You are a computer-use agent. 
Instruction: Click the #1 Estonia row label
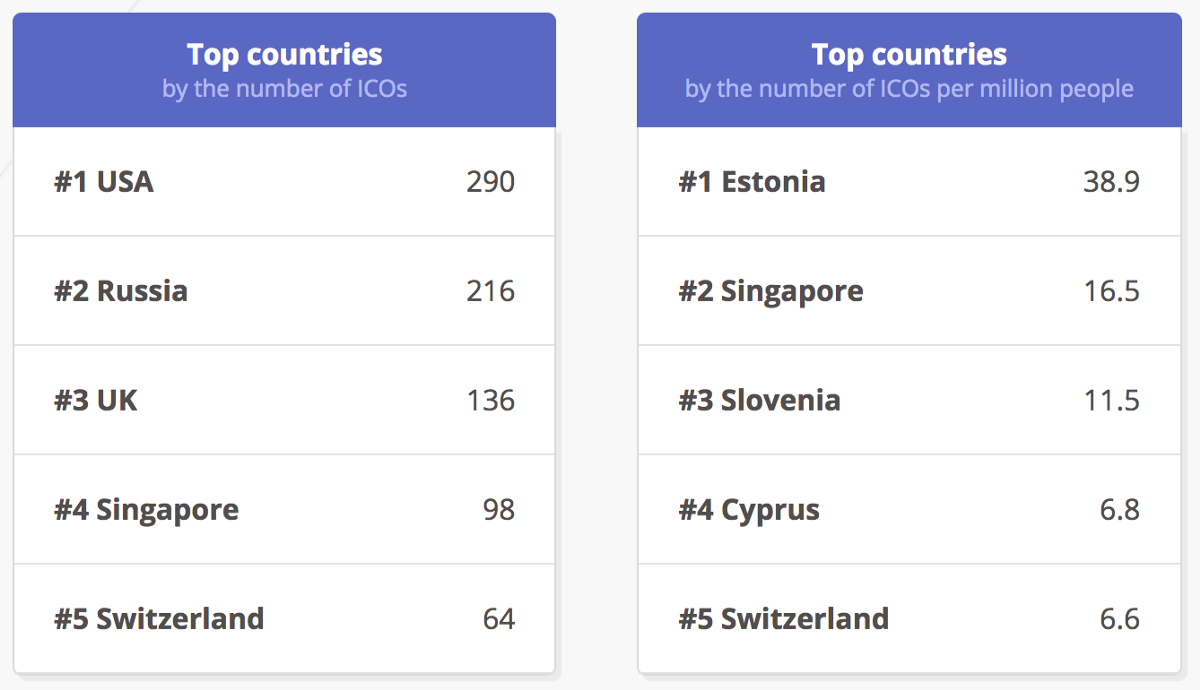pos(752,182)
